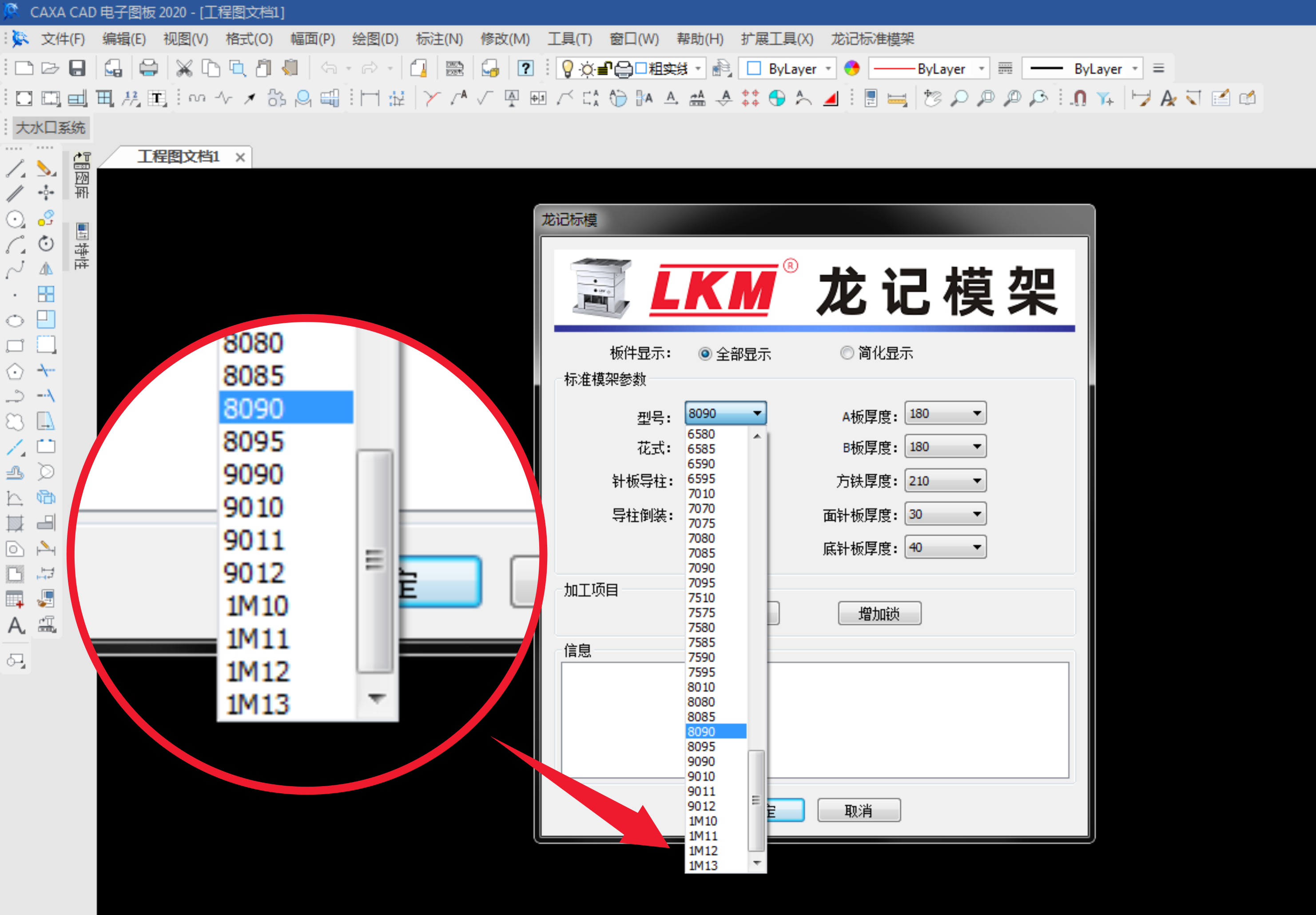Select the Text tool (A) in sidebar
Viewport: 1316px width, 915px height.
pos(16,625)
